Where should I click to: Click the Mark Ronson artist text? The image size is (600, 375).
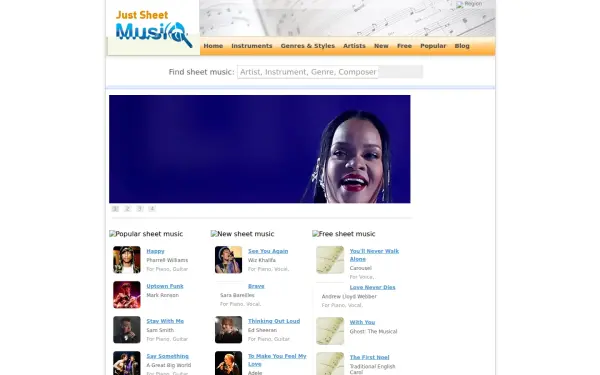tap(163, 295)
